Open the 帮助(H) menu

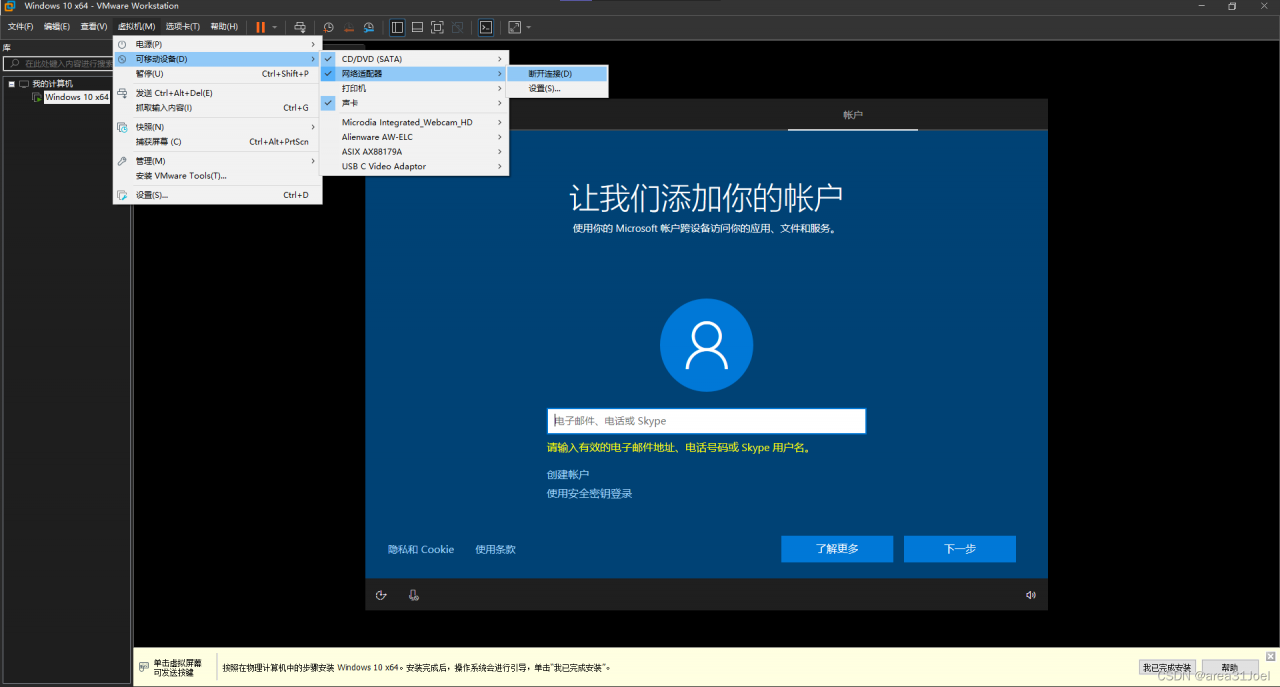[224, 27]
